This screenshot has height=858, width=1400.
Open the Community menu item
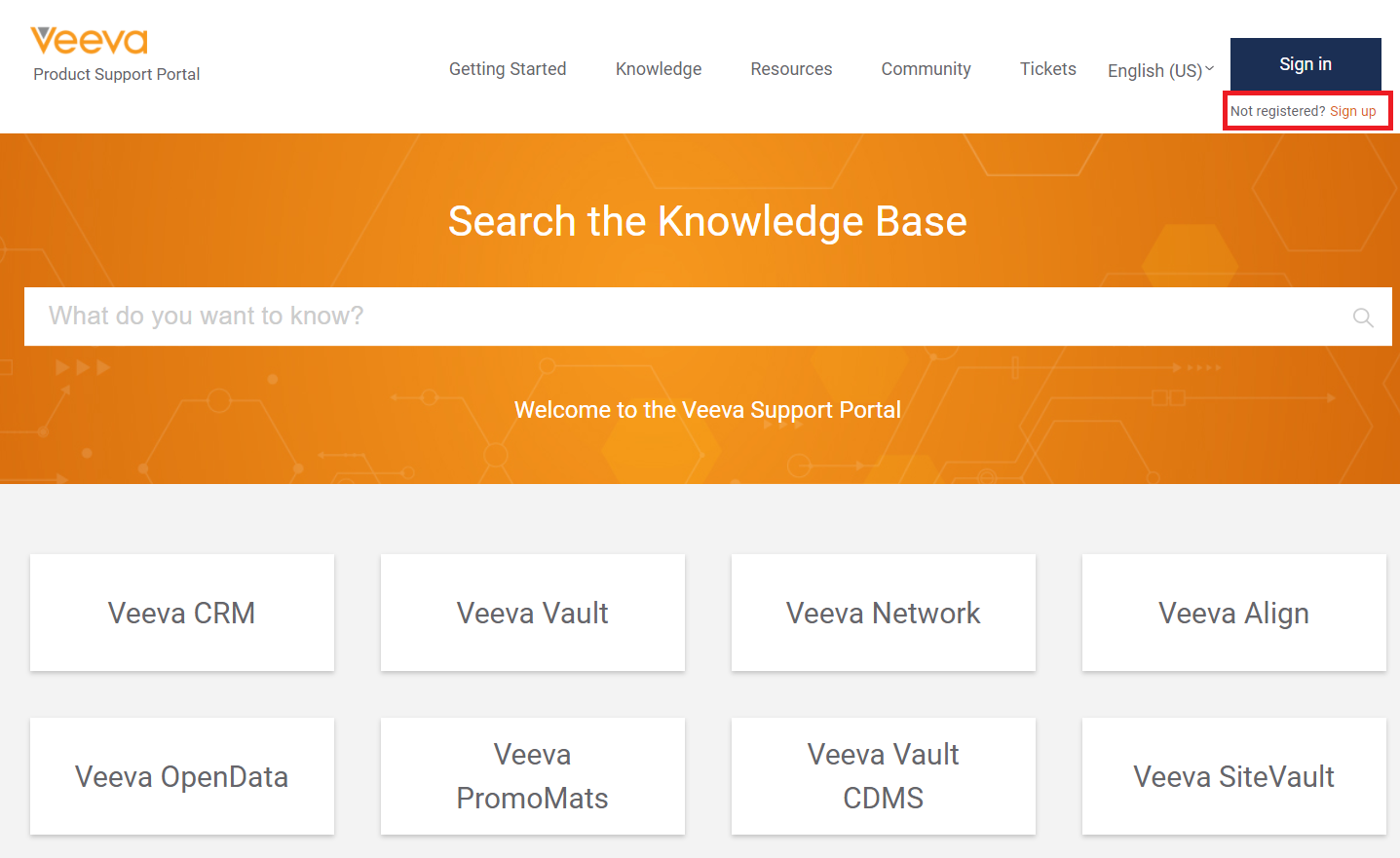click(926, 69)
